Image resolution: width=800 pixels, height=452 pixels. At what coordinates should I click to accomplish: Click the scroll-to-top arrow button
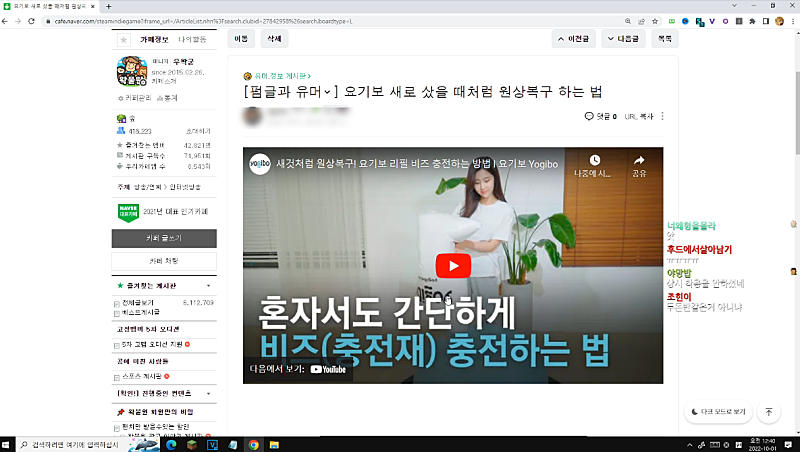point(769,411)
